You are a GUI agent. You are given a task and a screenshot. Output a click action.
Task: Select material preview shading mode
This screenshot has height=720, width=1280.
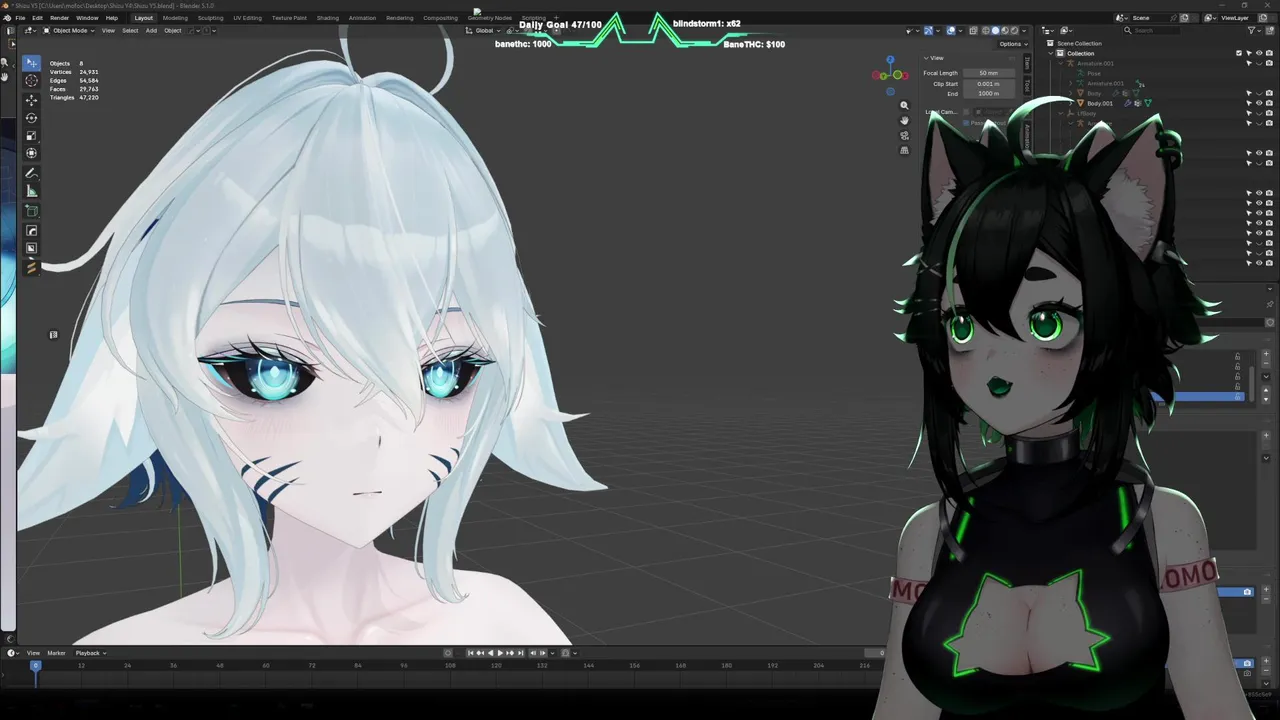click(1005, 31)
